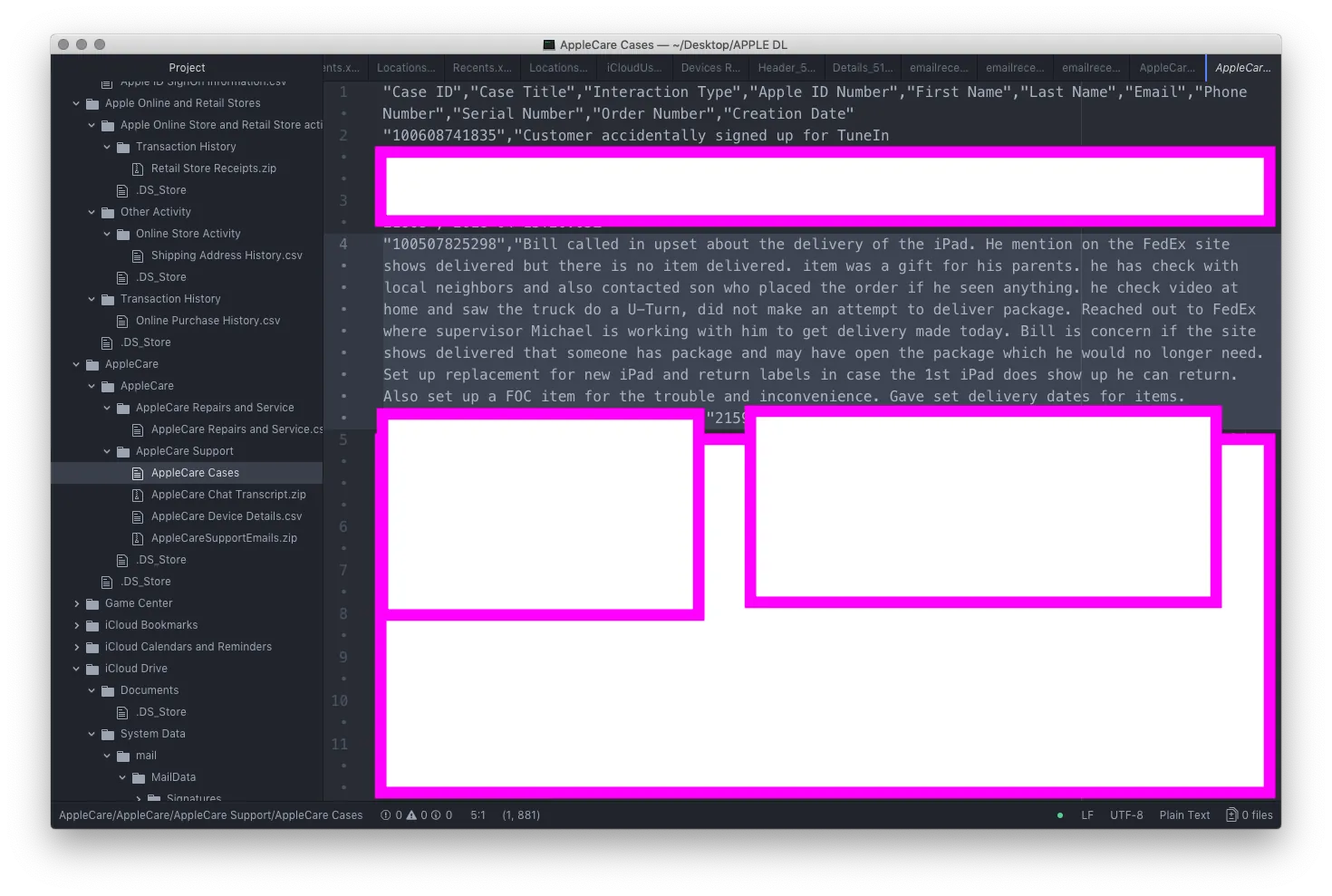The width and height of the screenshot is (1332, 896).
Task: Collapse the System Data folder
Action: (x=92, y=734)
